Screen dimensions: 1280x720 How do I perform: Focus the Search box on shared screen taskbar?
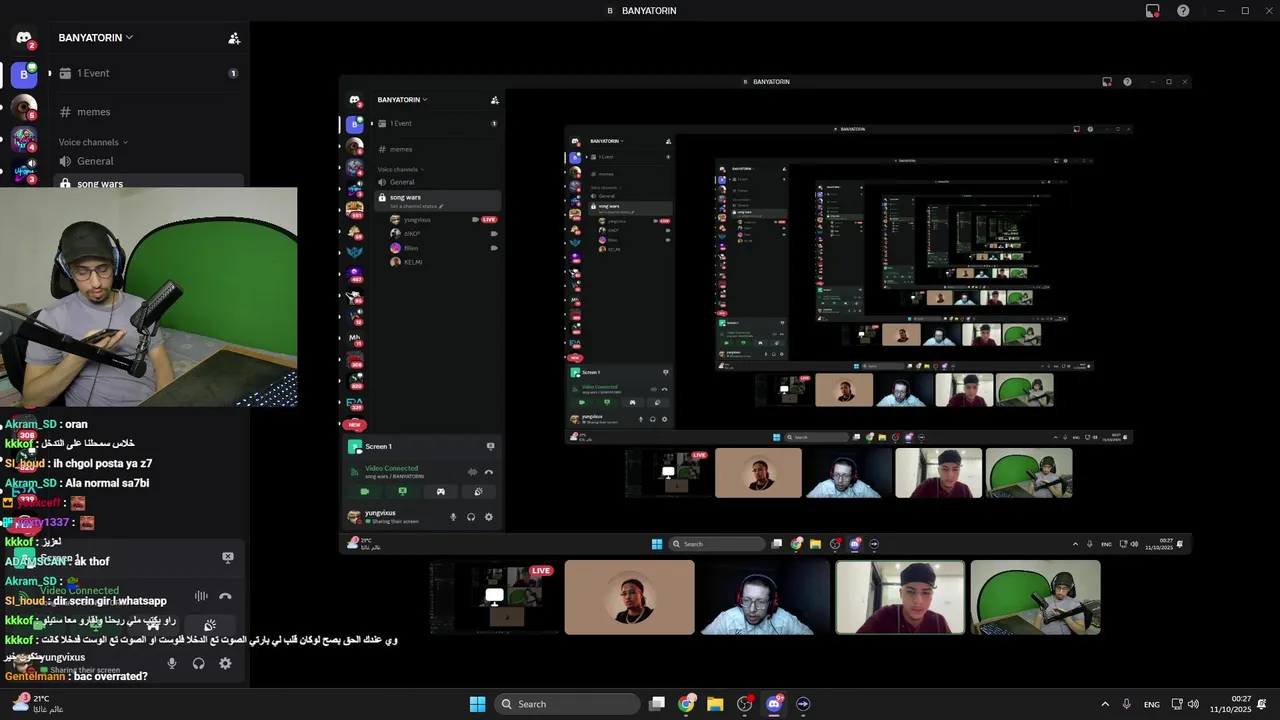(717, 544)
